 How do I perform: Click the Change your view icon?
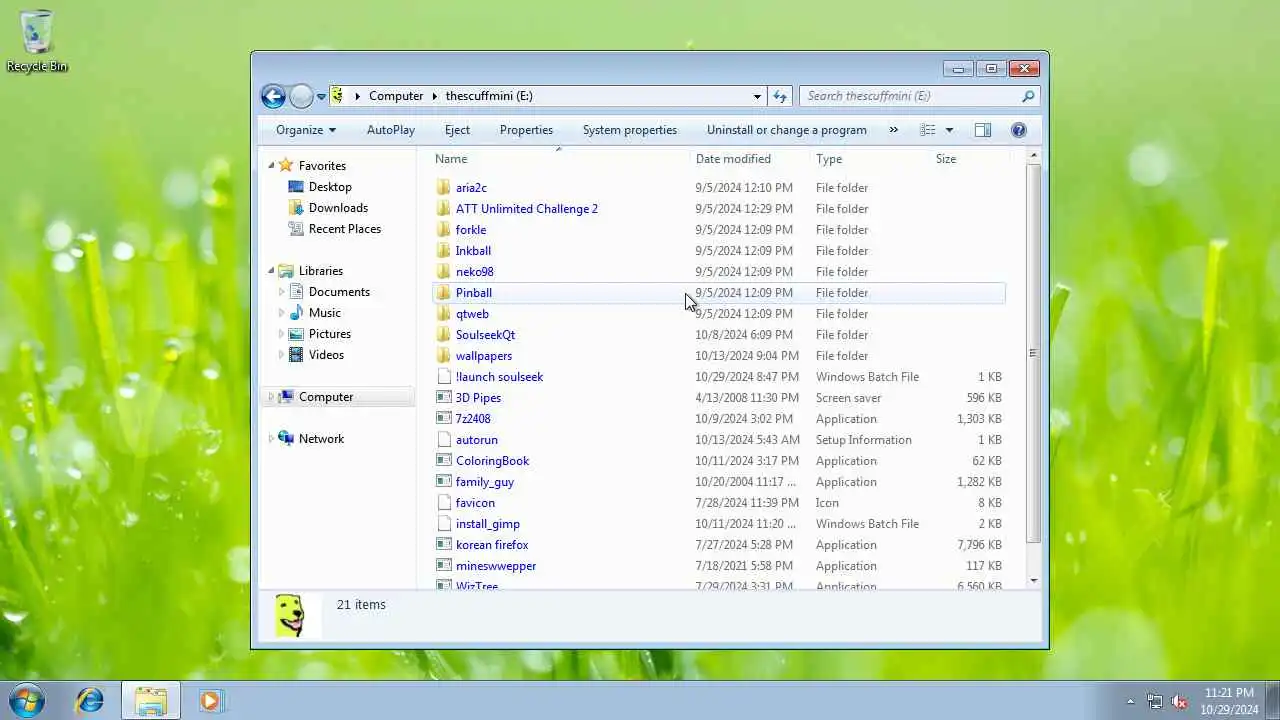pyautogui.click(x=928, y=130)
